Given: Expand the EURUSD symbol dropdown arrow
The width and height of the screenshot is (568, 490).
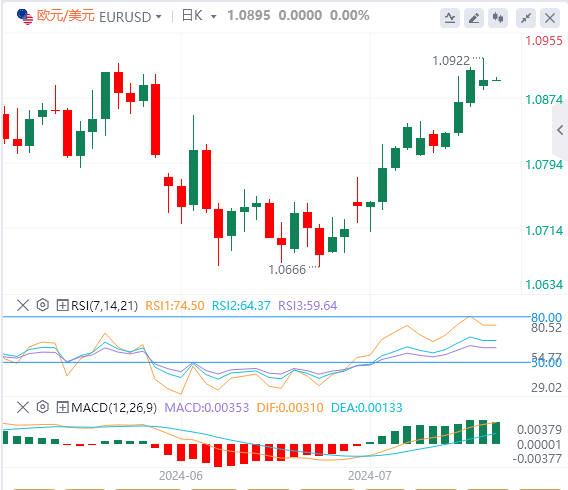Looking at the screenshot, I should coord(158,17).
